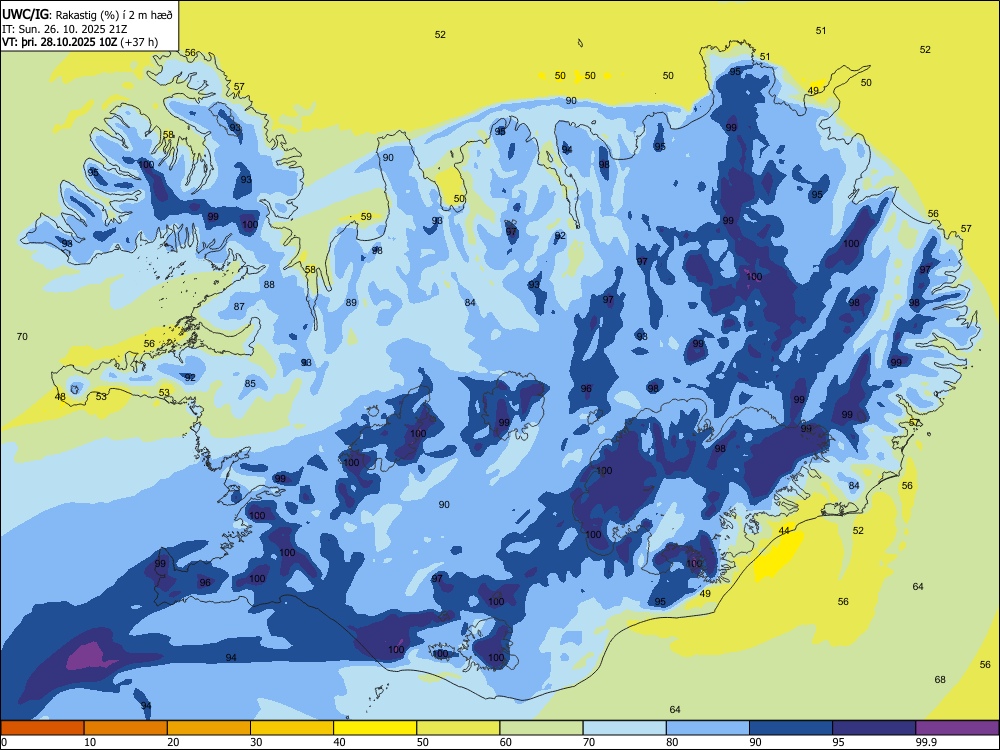
Task: Click the legend tick label '10'
Action: [x=91, y=742]
